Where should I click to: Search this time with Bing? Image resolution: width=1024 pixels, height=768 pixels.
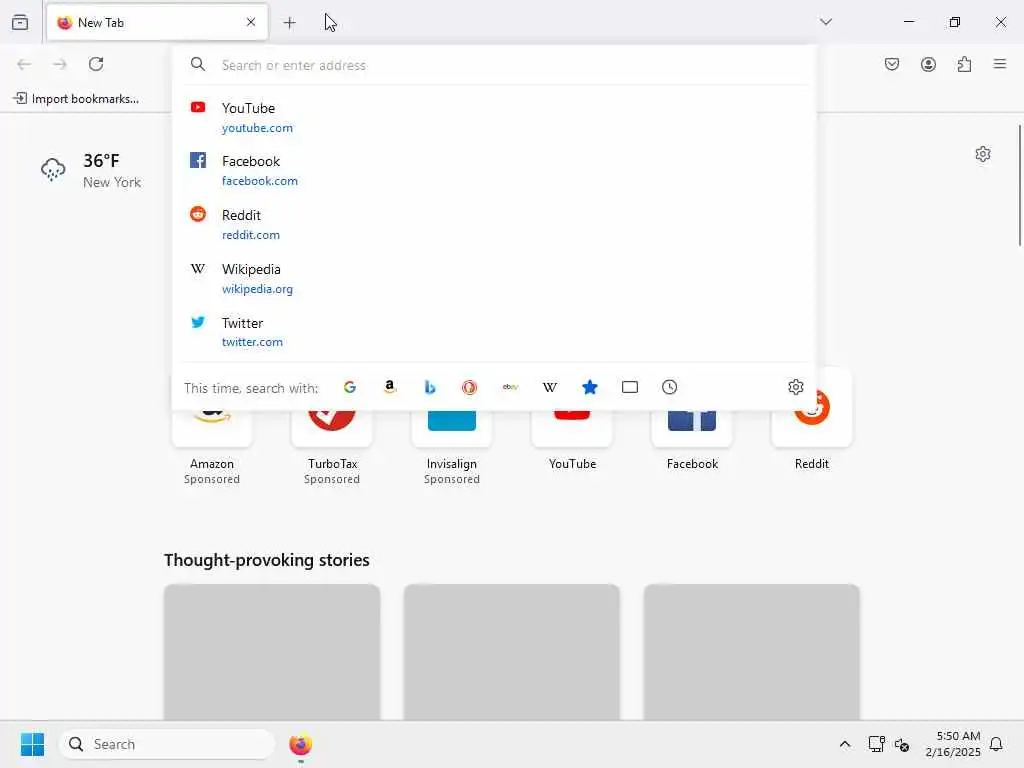coord(430,387)
